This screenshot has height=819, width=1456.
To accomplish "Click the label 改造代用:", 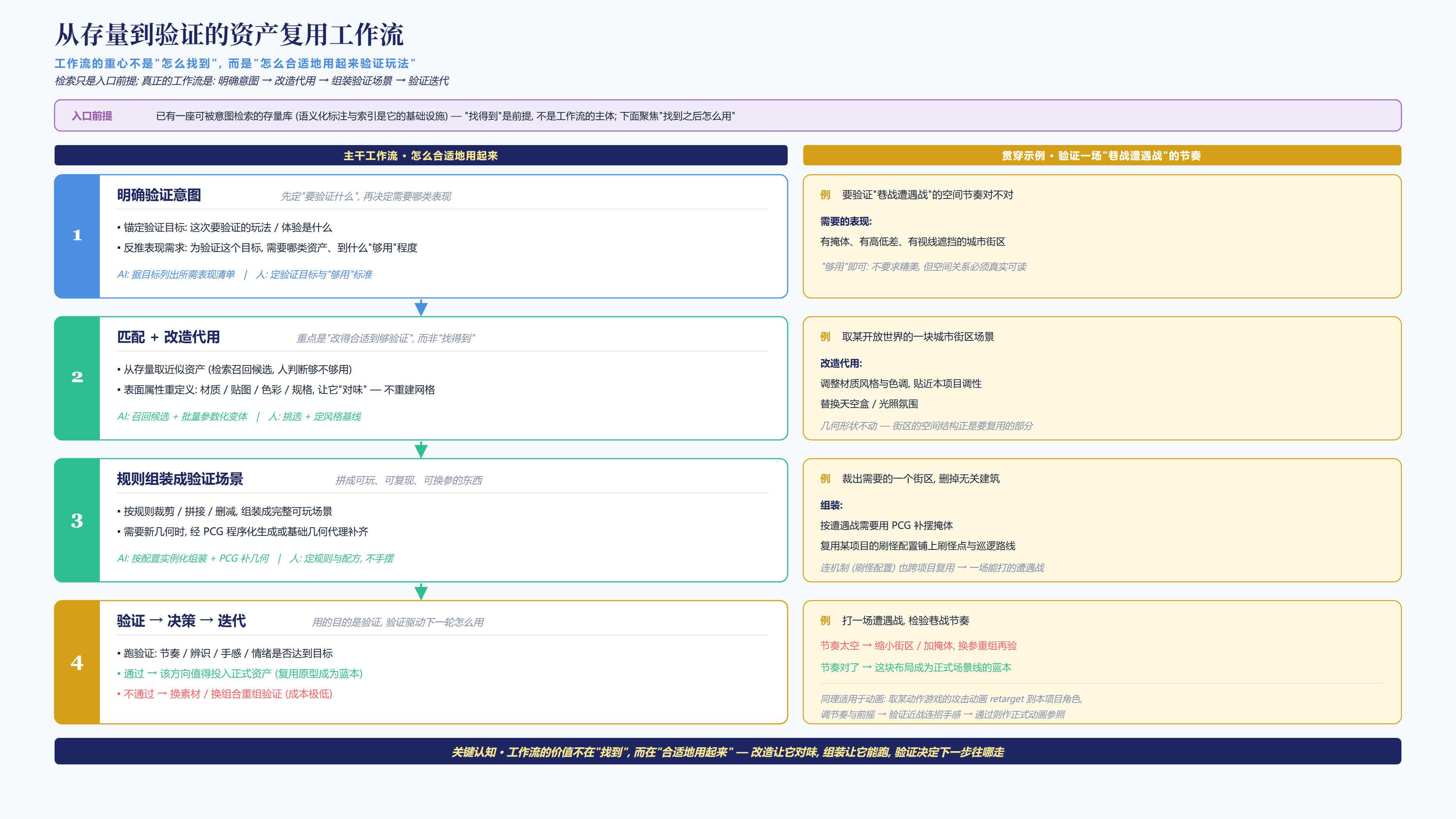I will point(841,363).
